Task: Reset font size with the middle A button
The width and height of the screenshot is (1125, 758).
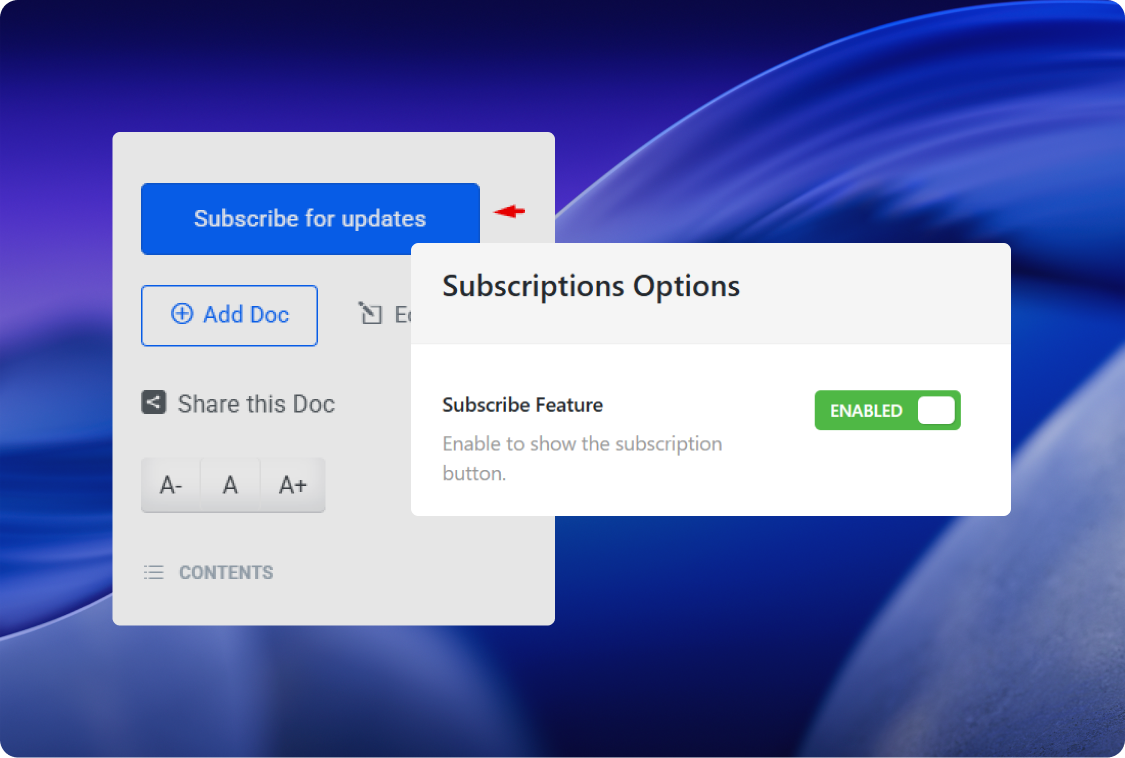Action: pos(230,485)
